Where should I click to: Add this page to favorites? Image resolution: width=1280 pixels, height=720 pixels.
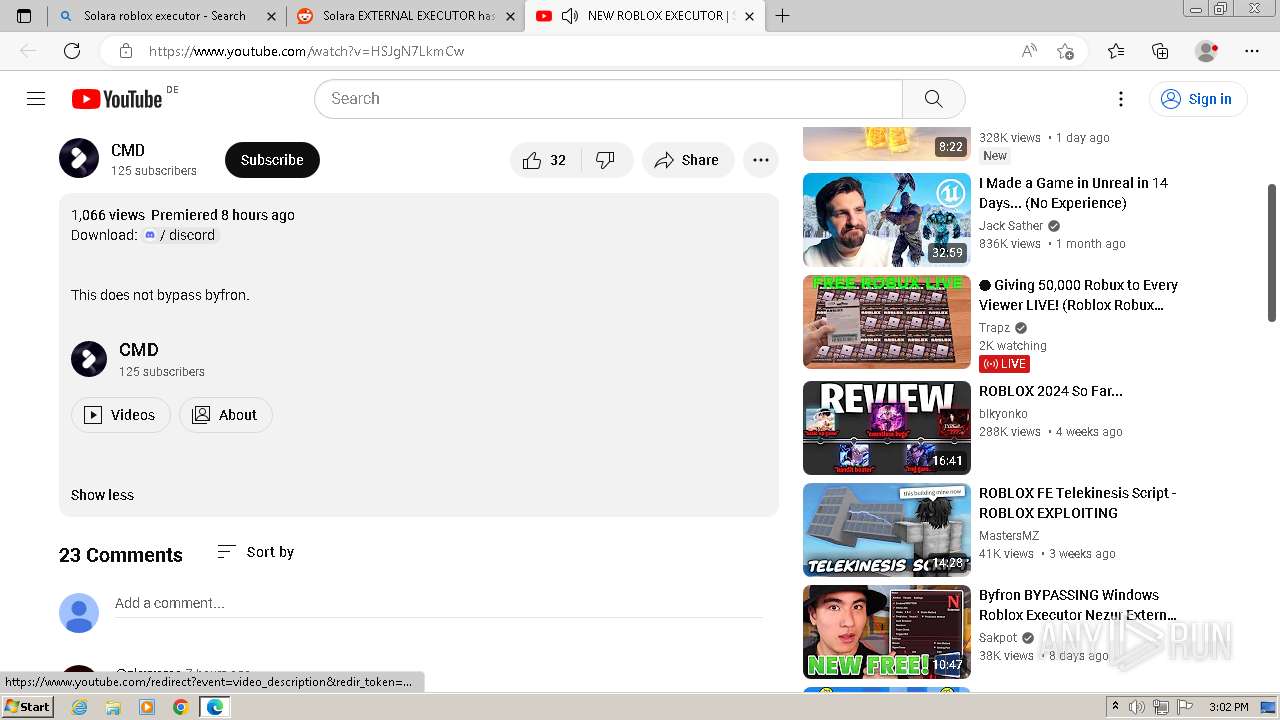pyautogui.click(x=1065, y=51)
